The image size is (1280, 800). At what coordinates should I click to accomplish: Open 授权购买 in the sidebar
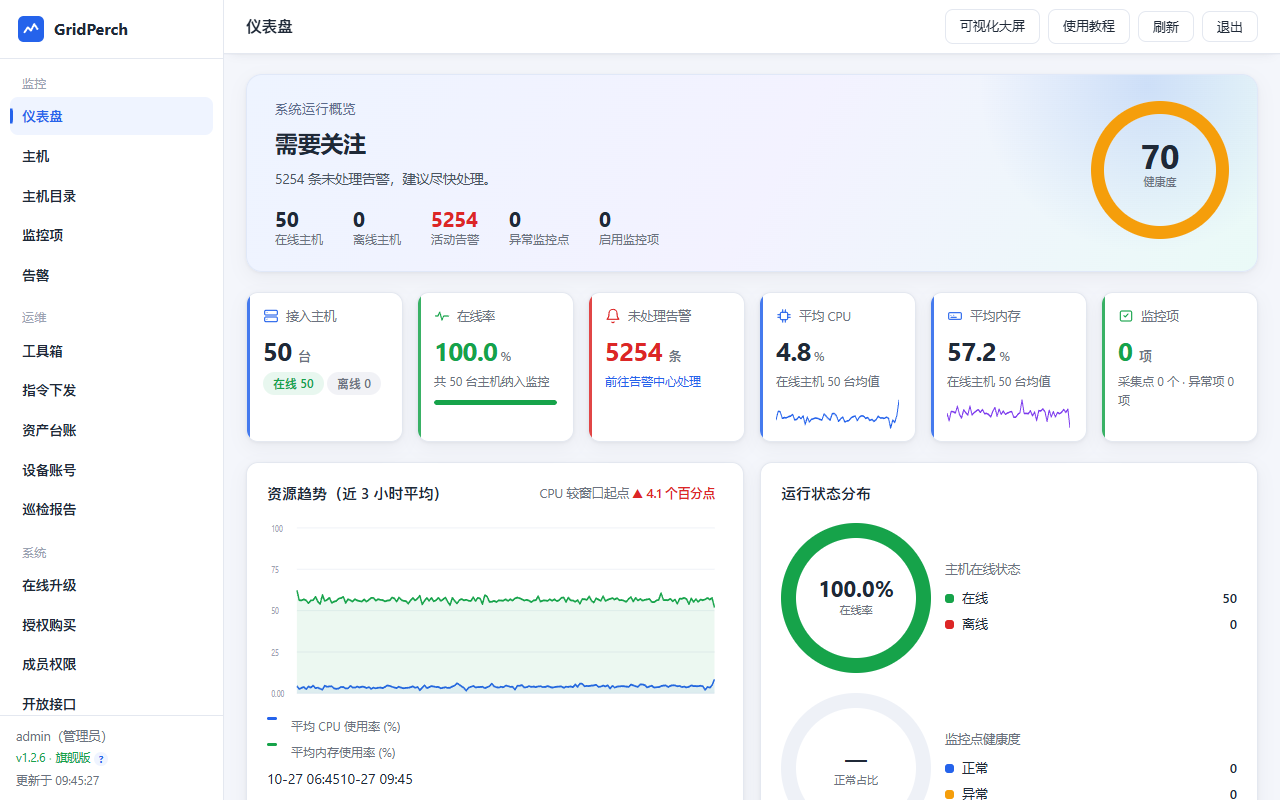point(111,625)
